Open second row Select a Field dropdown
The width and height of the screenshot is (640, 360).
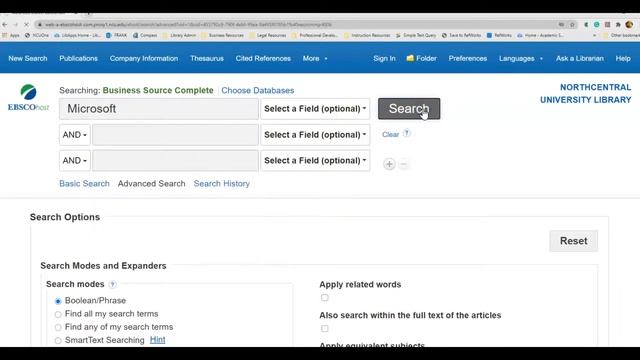pyautogui.click(x=315, y=135)
